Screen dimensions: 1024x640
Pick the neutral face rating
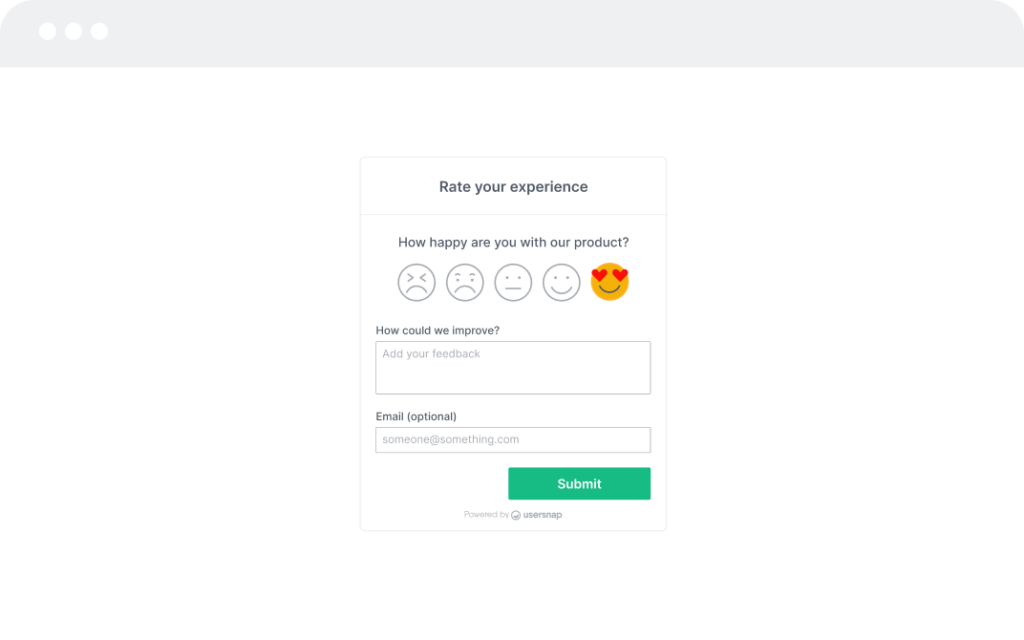coord(513,281)
